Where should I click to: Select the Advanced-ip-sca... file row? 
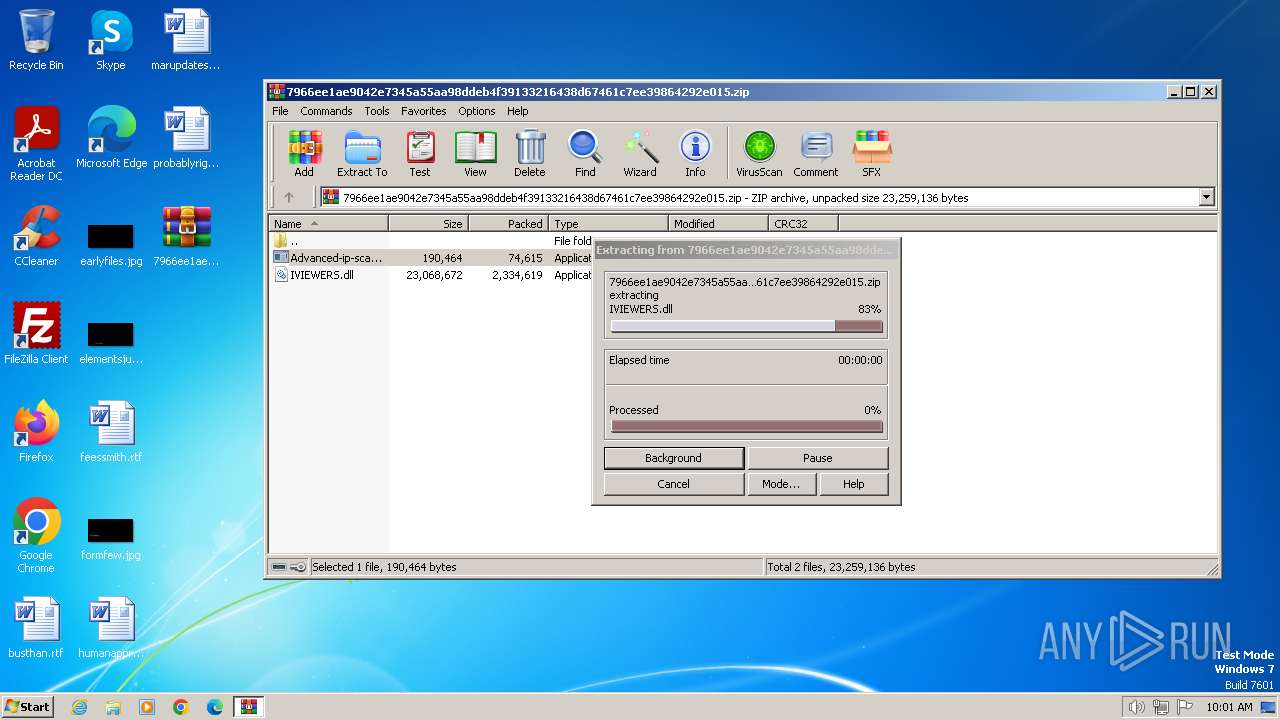click(x=432, y=258)
